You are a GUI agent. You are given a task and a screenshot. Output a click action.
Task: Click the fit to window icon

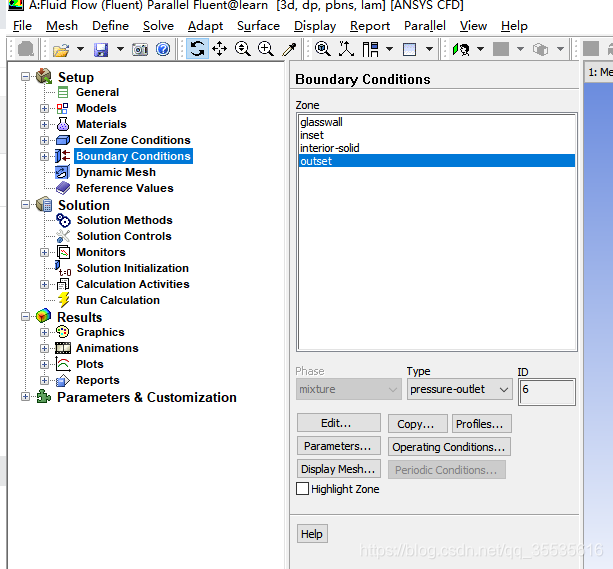tap(323, 49)
